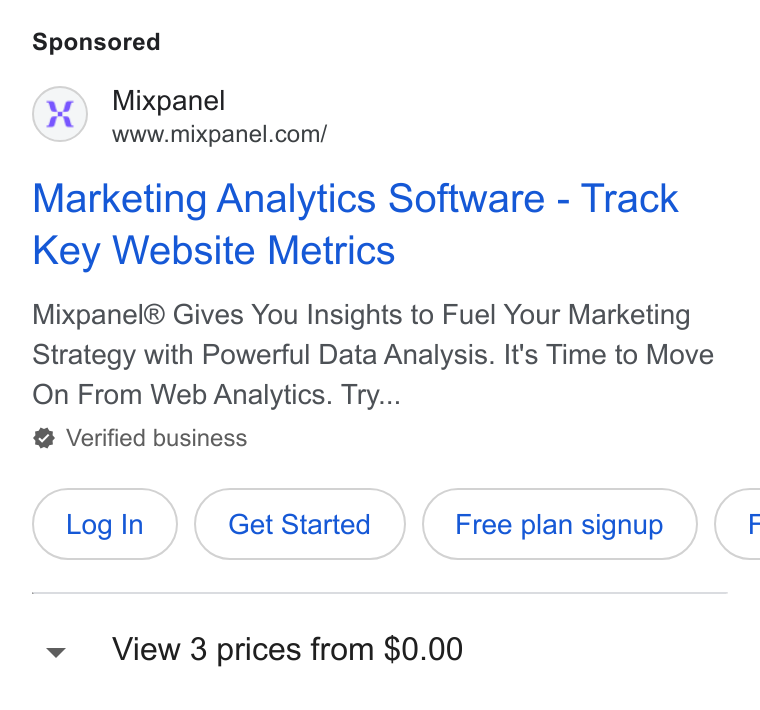Choose the Get Started sitelink chip
The height and width of the screenshot is (710, 760).
[x=300, y=524]
